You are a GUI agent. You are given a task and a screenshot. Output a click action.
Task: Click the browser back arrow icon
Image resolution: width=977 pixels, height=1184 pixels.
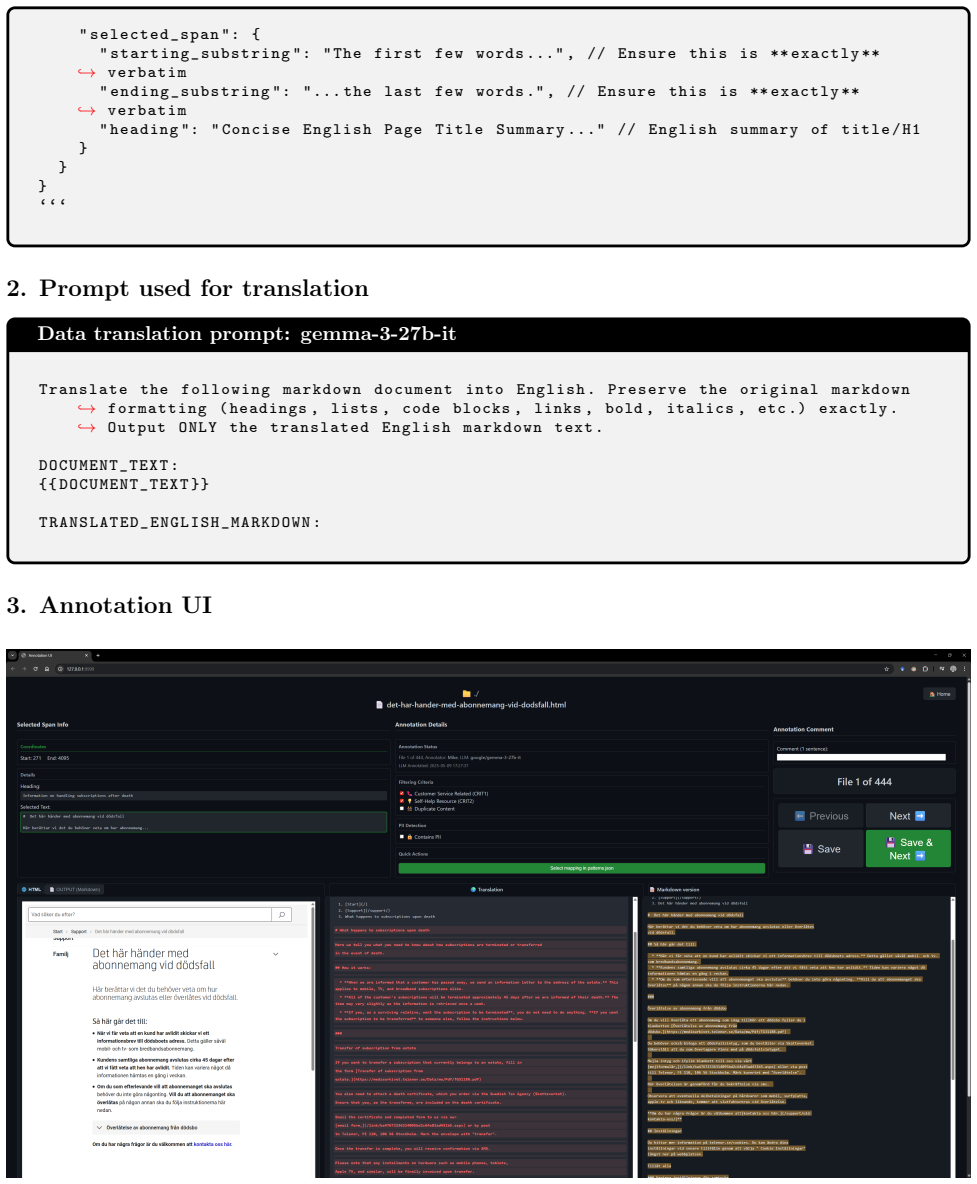13,669
